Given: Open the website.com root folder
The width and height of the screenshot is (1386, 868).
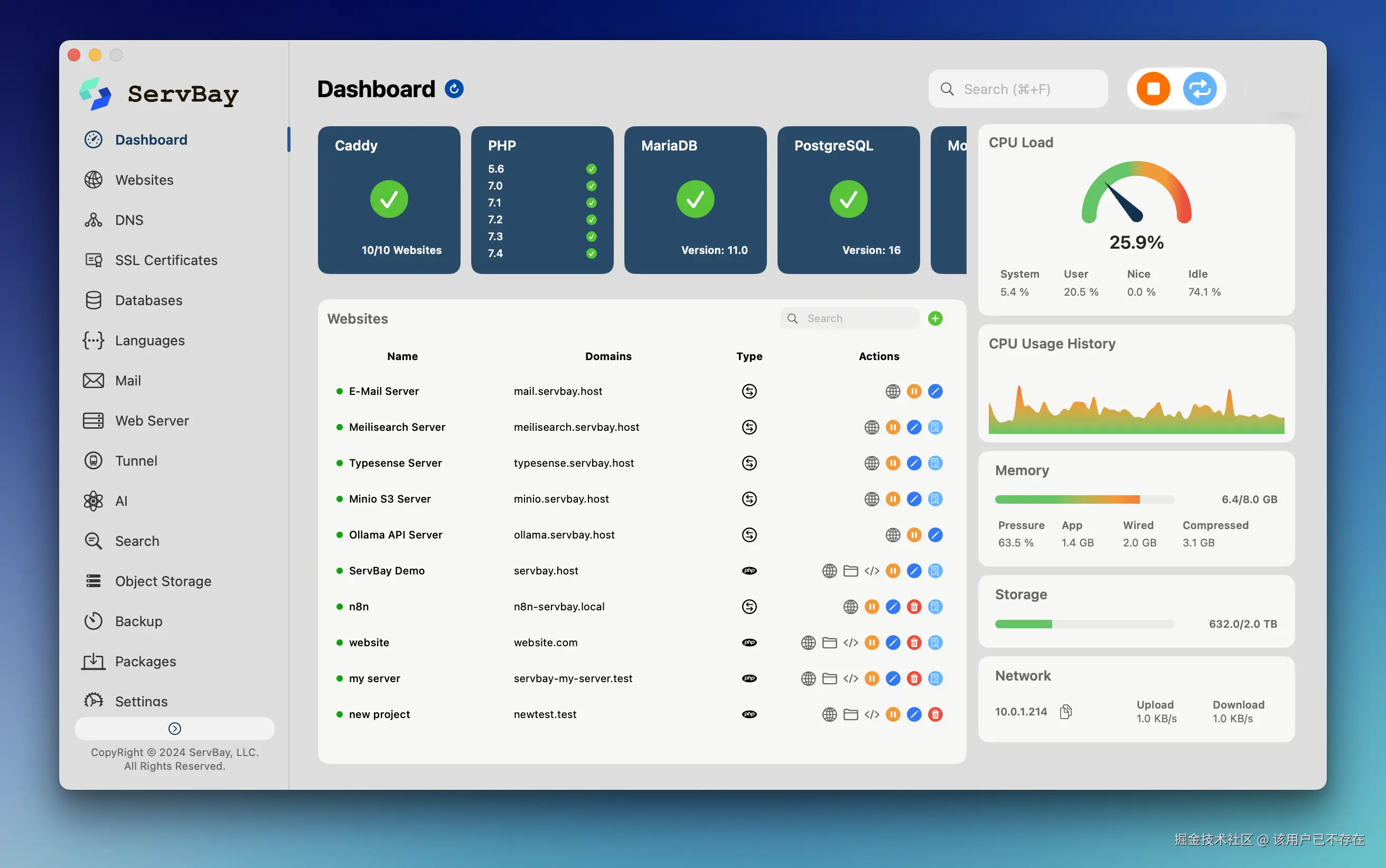Looking at the screenshot, I should [x=830, y=643].
